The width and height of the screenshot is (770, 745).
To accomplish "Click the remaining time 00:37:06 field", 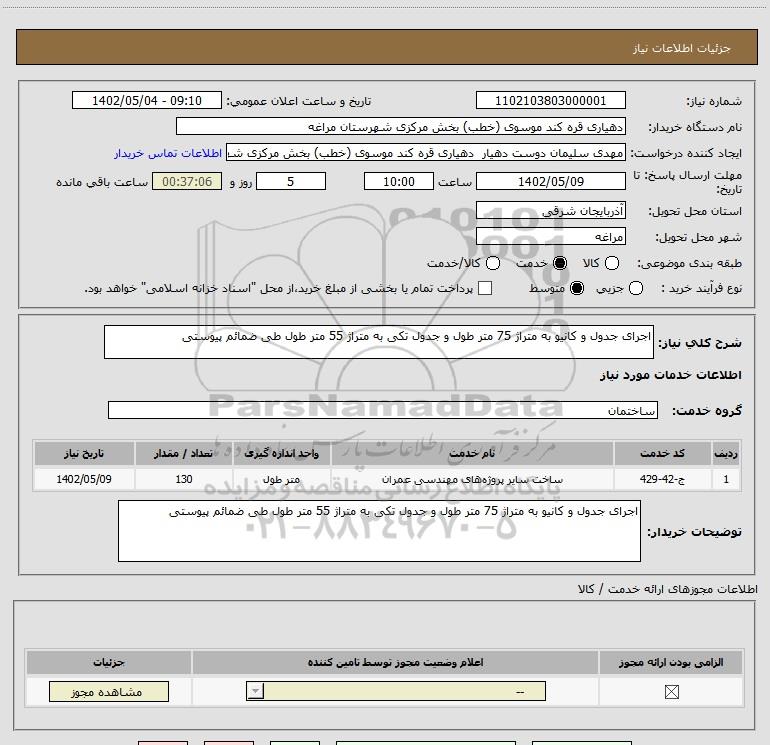I will click(x=187, y=182).
